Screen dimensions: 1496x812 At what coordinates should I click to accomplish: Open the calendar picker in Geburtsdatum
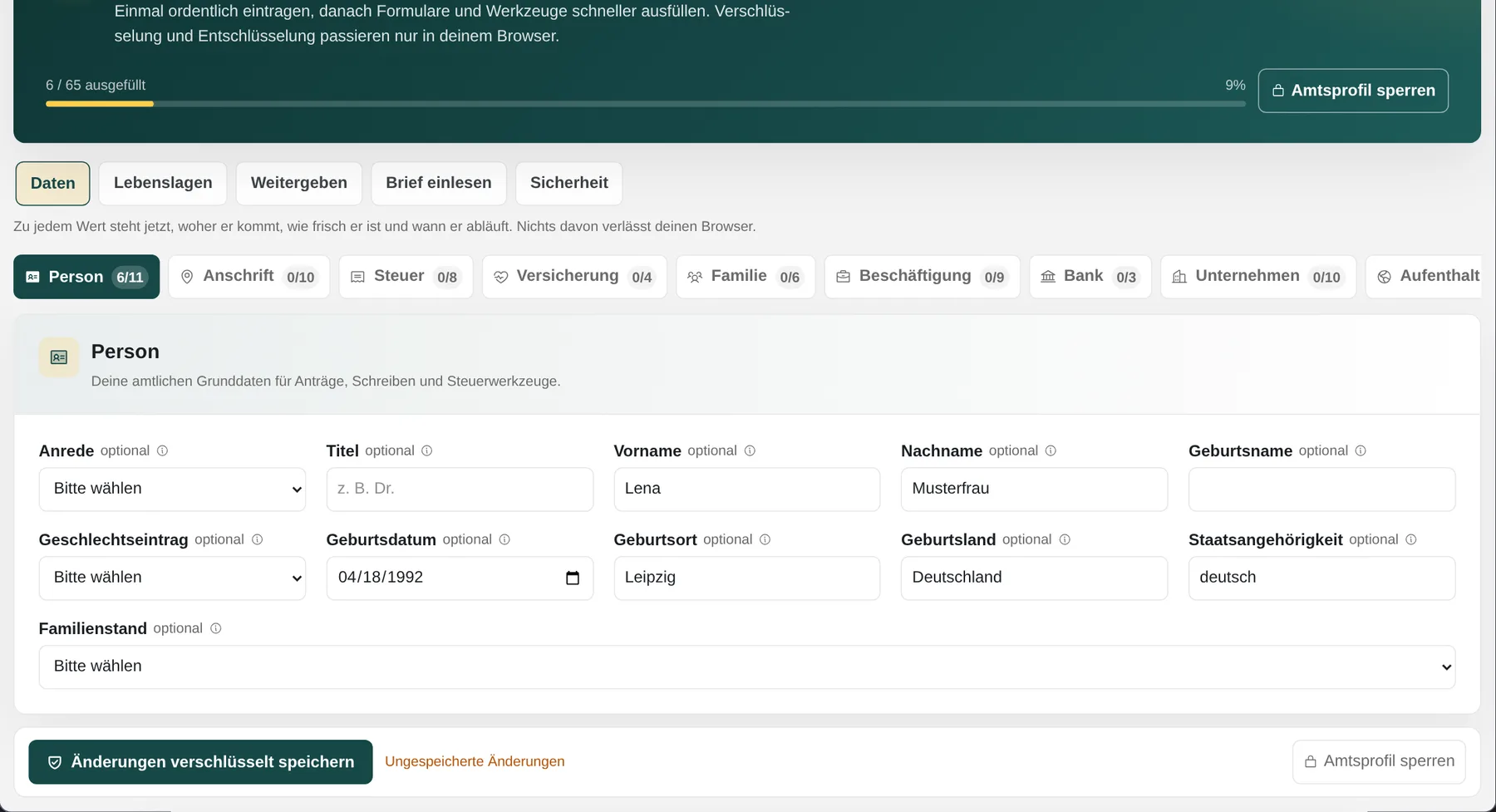tap(573, 578)
